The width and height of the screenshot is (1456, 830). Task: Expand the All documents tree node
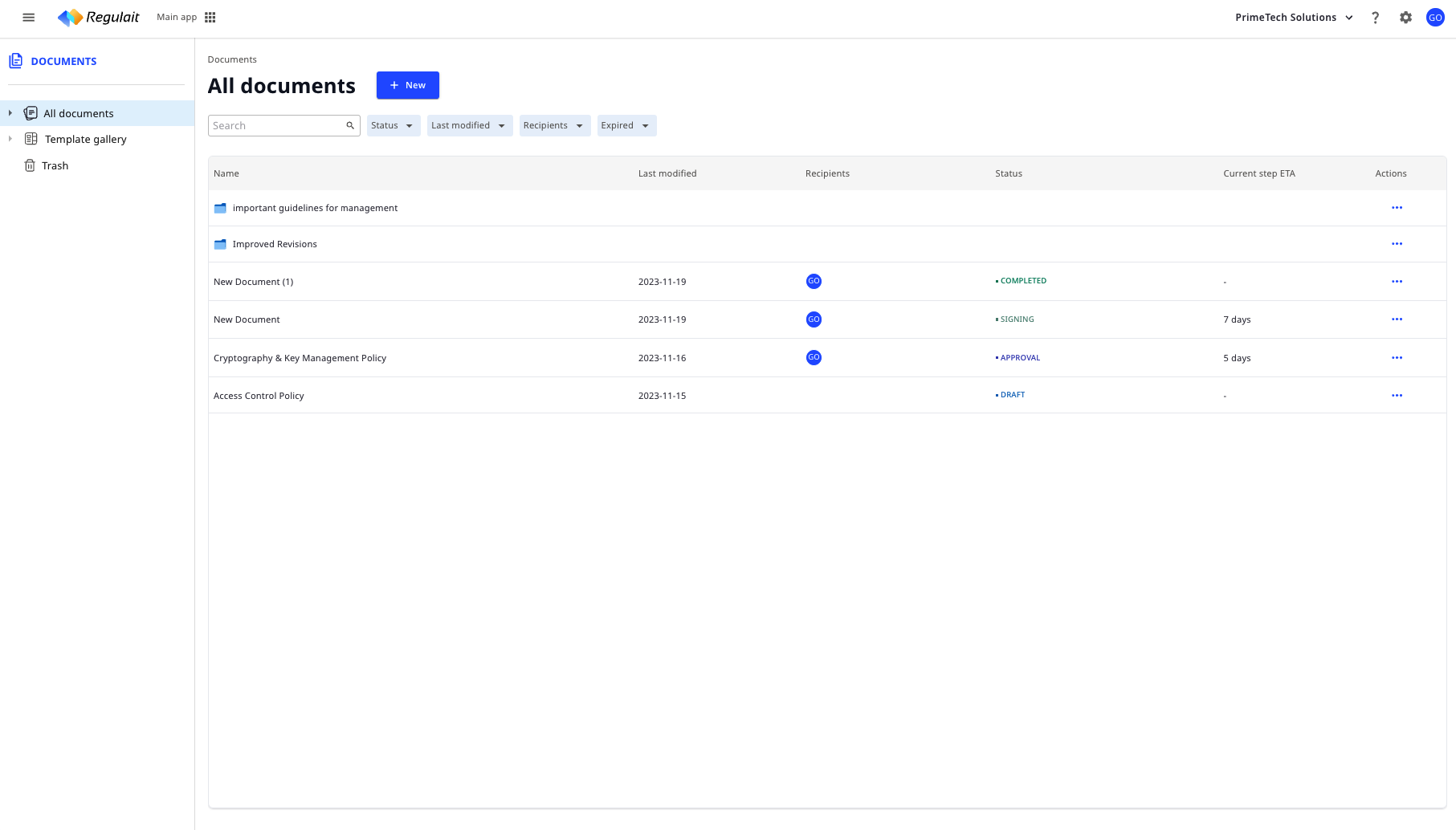(10, 113)
